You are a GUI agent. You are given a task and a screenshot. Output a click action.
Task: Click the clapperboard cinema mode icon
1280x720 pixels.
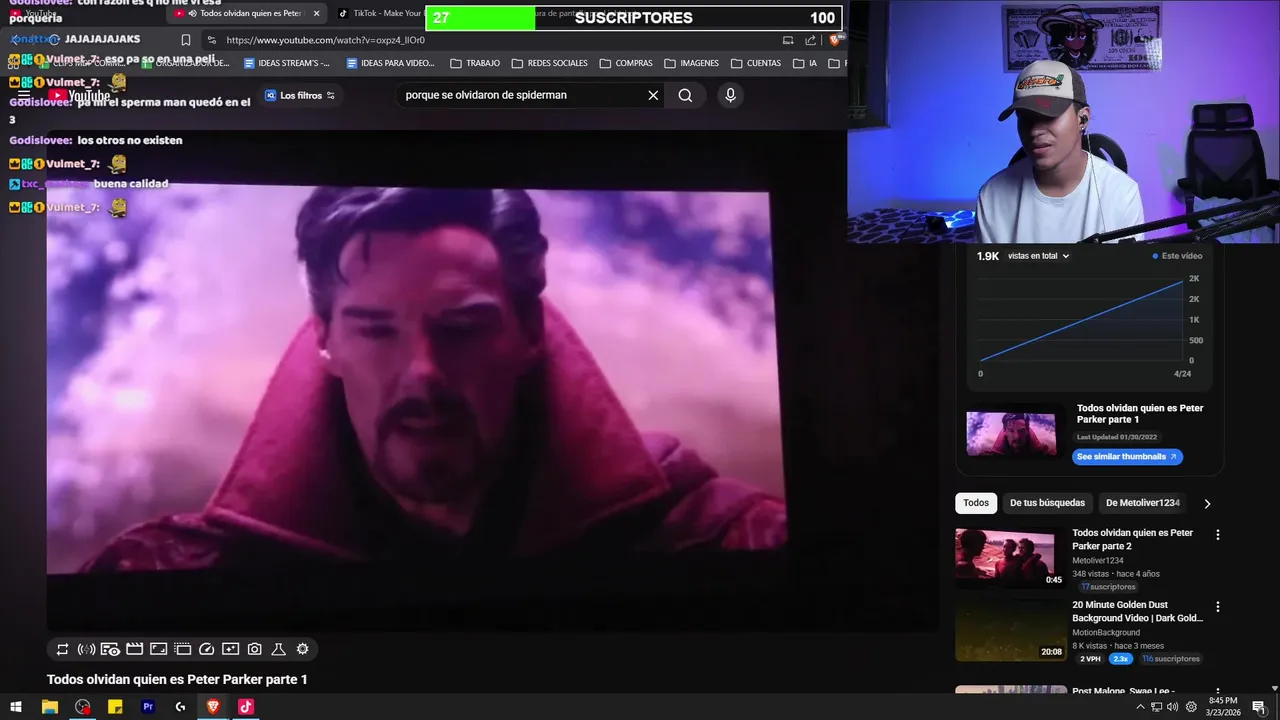click(134, 649)
